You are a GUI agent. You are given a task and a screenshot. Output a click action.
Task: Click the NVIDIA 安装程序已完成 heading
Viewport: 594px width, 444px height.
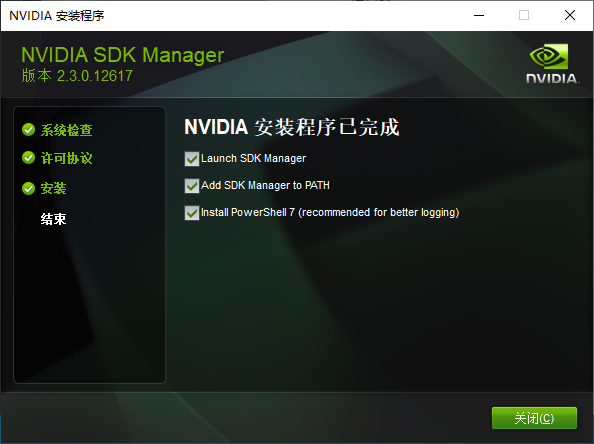(x=292, y=127)
